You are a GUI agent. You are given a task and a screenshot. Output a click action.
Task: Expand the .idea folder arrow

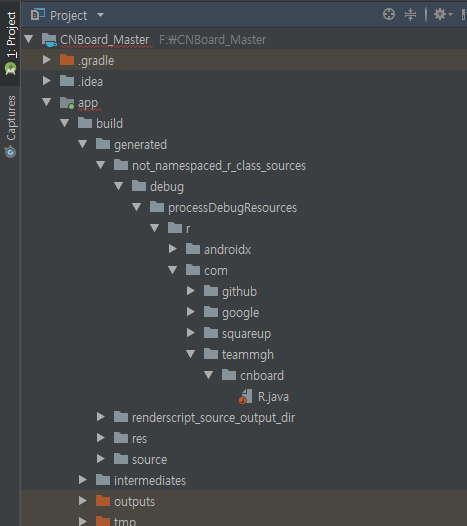(x=47, y=81)
